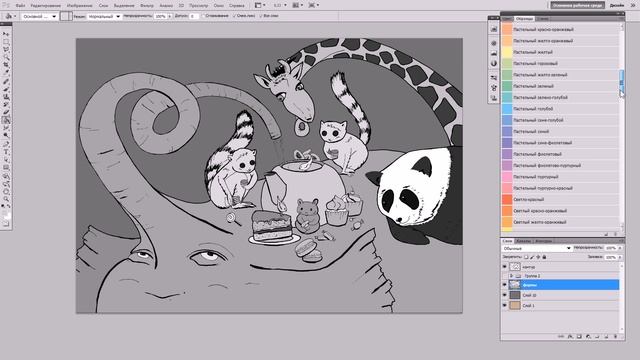Lock all with the padlock icon

pyautogui.click(x=544, y=257)
